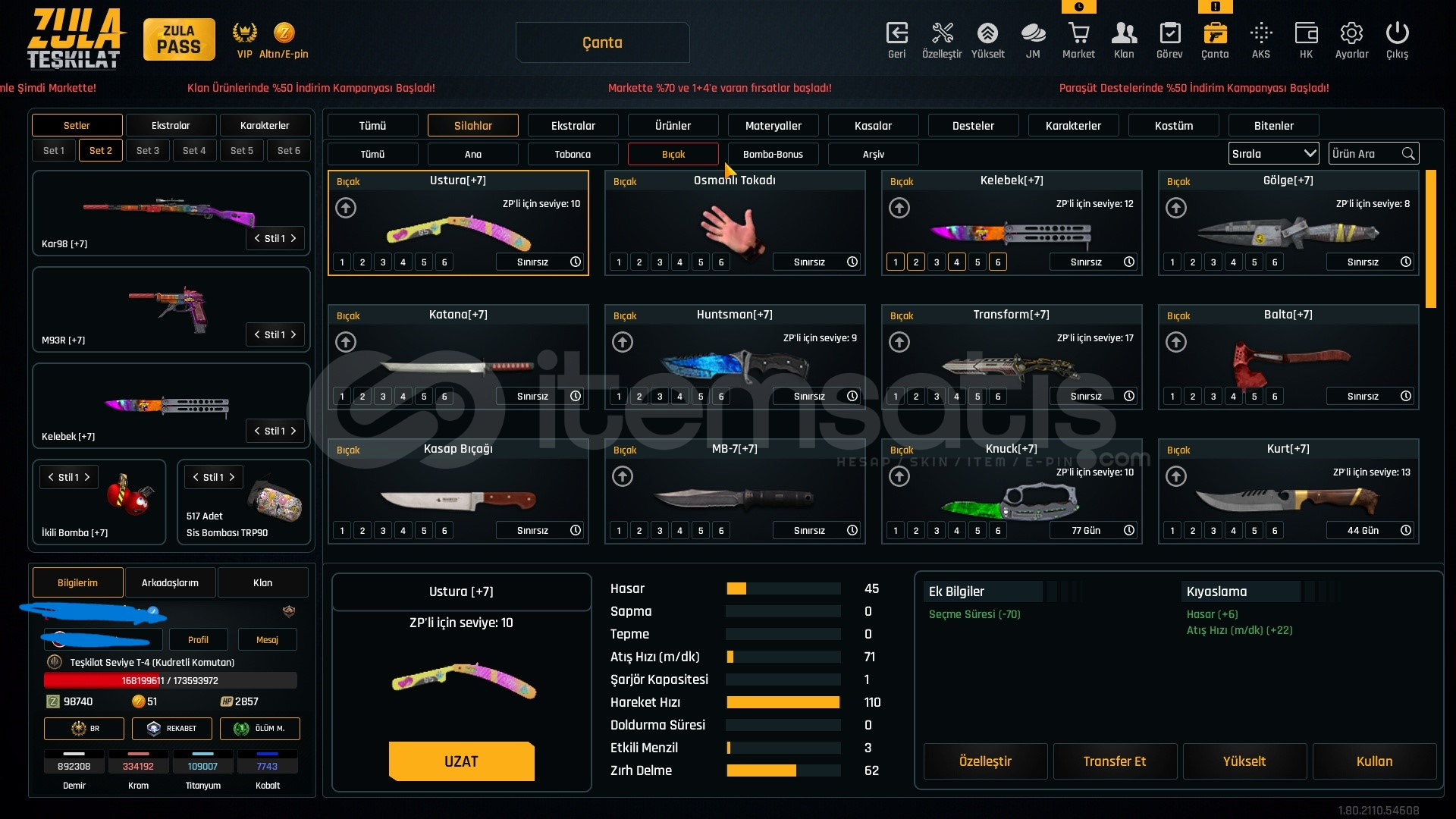Click upgrade arrow on Kelebek[+7] card

coord(899,208)
